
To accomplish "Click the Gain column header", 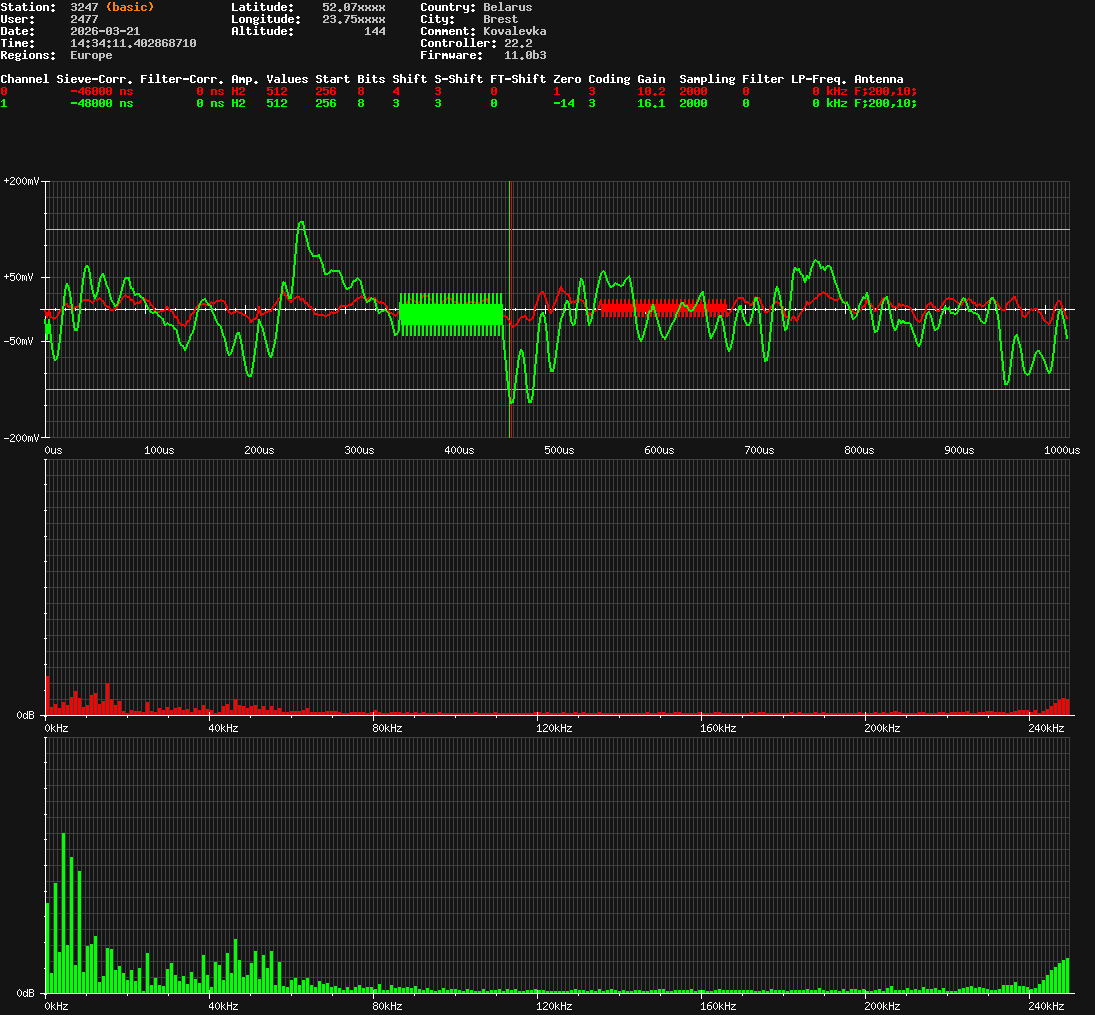I will (x=651, y=79).
